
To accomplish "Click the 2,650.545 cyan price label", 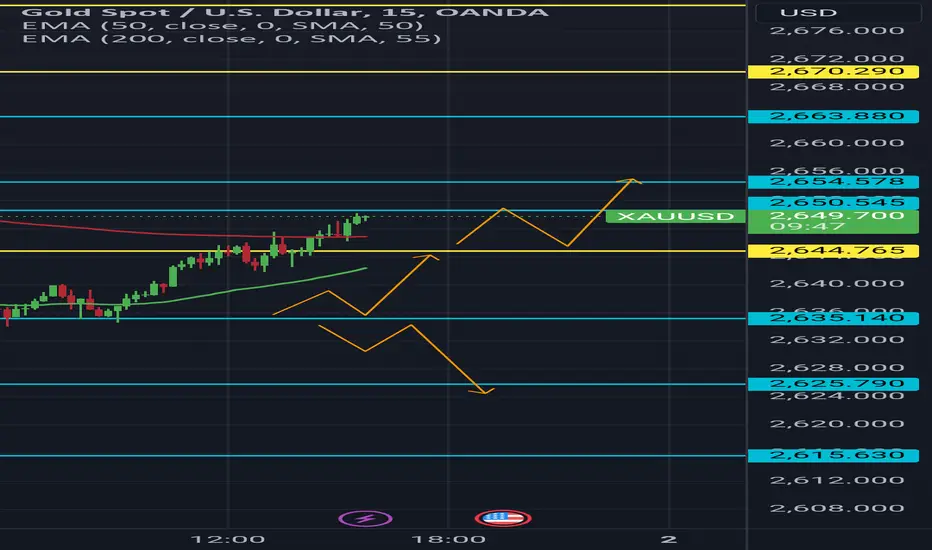I will (x=833, y=203).
